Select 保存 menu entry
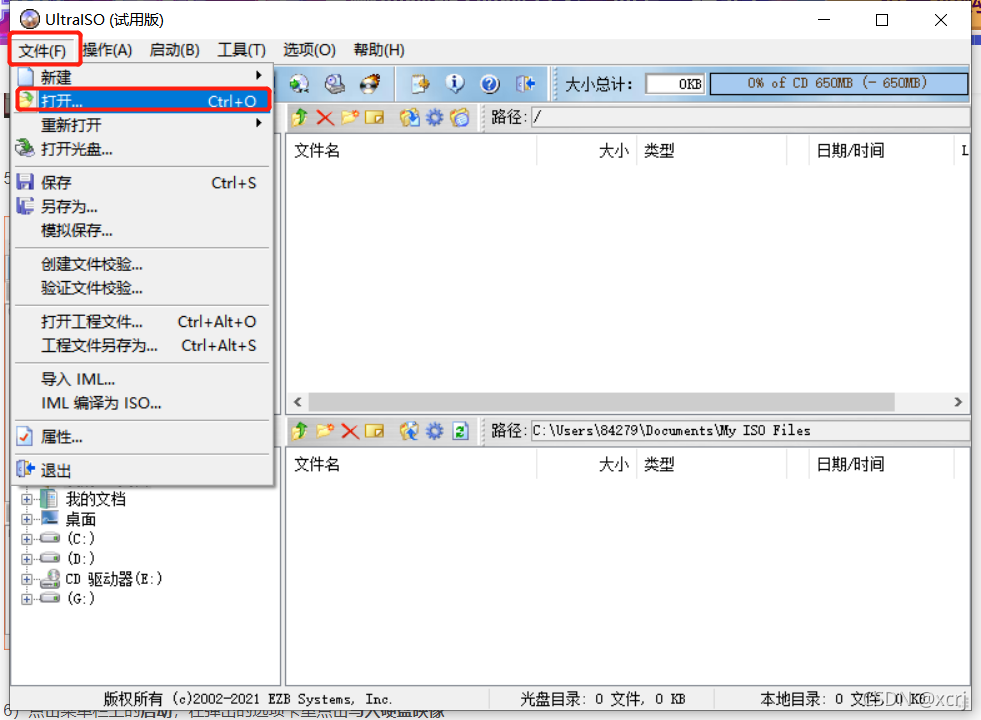Screen dimensions: 981x720 143,183
